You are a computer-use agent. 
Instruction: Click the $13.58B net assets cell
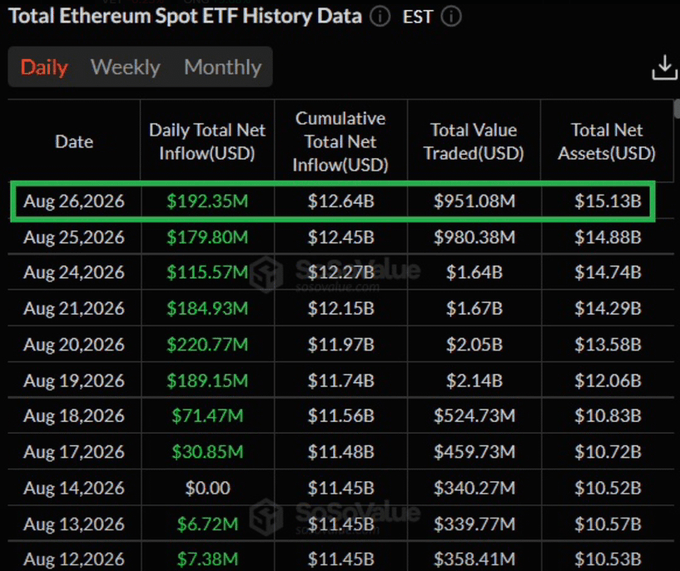pos(608,345)
